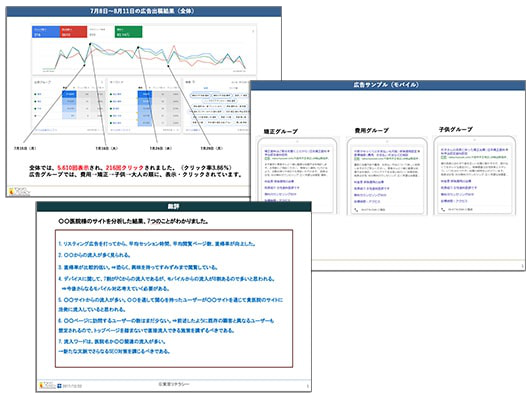Click finding number 1 about リスティング広告
The image size is (532, 397).
157,244
